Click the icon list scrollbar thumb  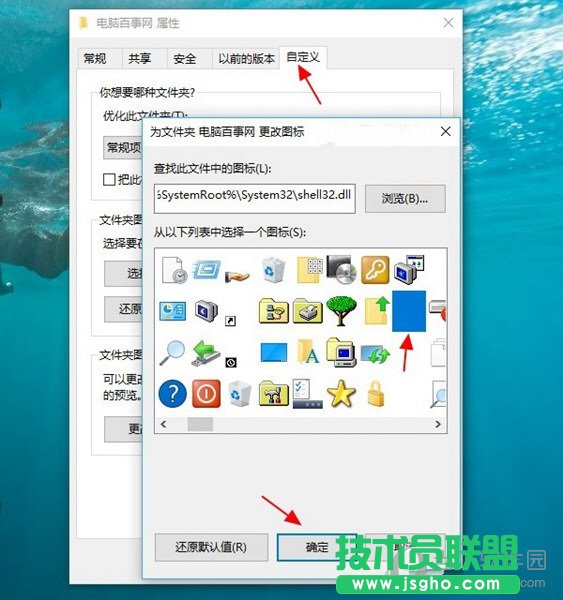click(x=200, y=424)
